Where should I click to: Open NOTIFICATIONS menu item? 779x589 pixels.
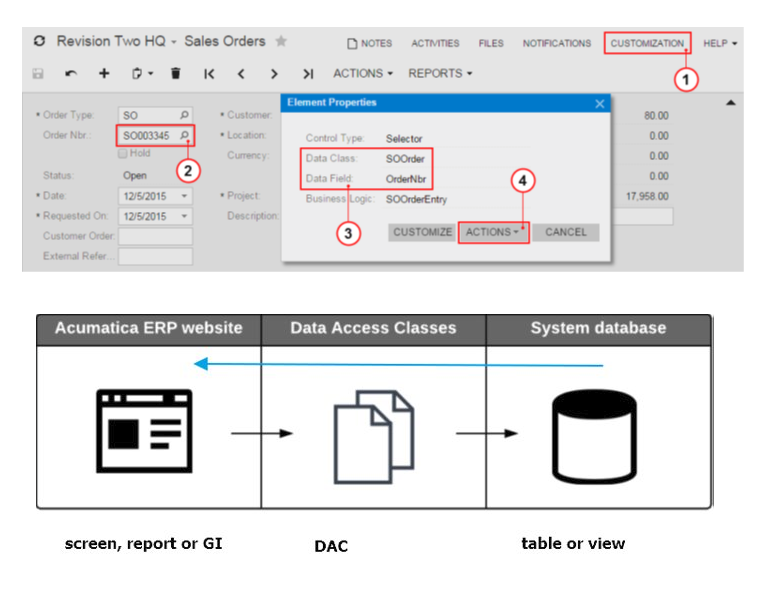(556, 44)
